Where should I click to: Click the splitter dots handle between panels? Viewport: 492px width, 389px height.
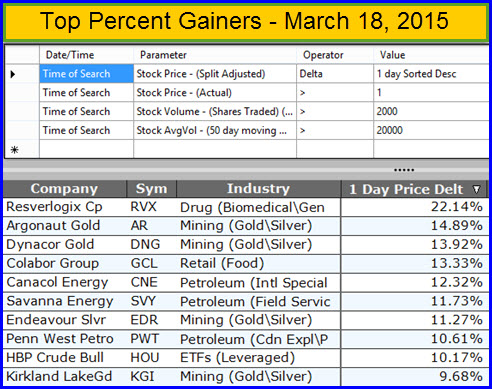[x=404, y=170]
